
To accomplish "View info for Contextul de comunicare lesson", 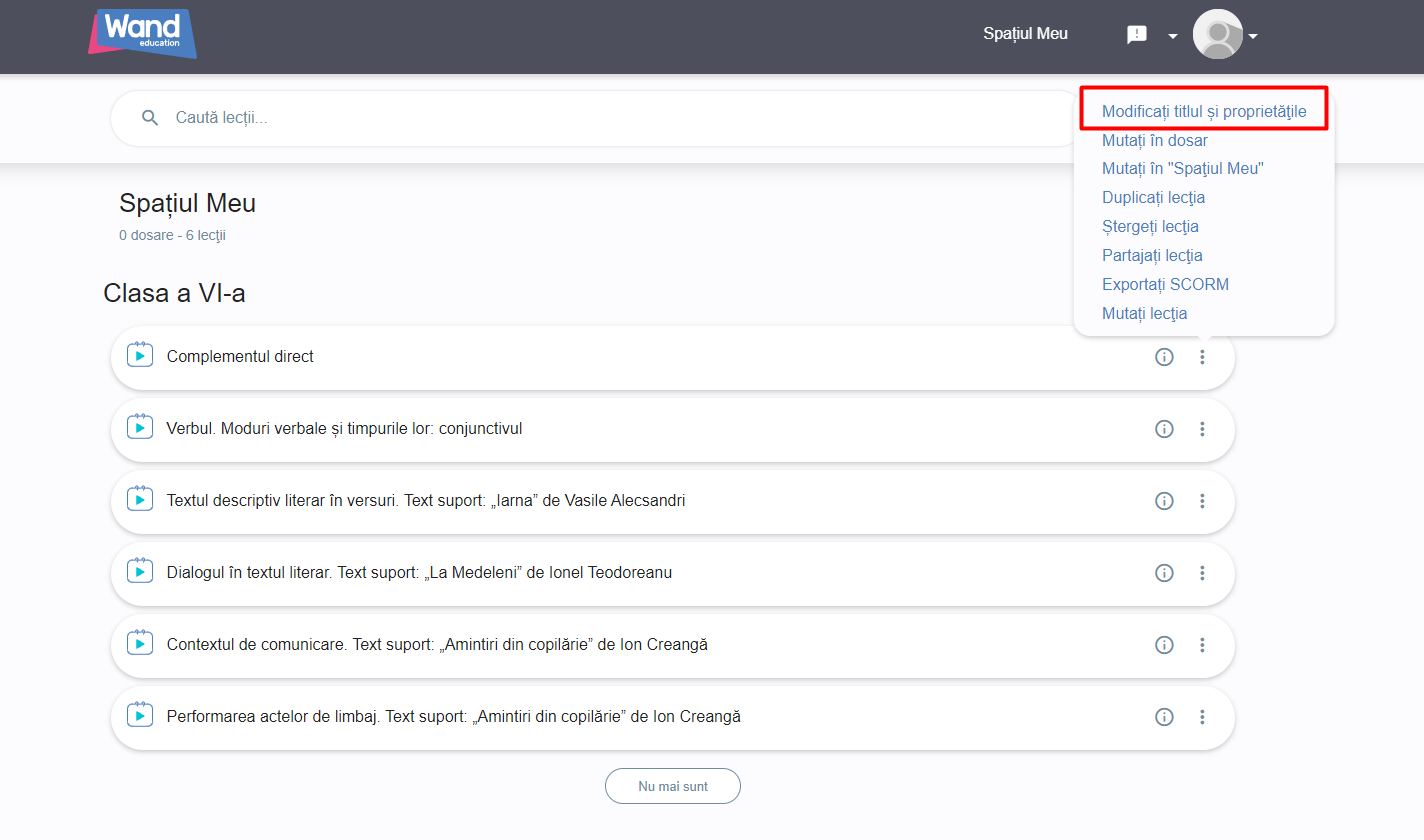I will 1164,645.
